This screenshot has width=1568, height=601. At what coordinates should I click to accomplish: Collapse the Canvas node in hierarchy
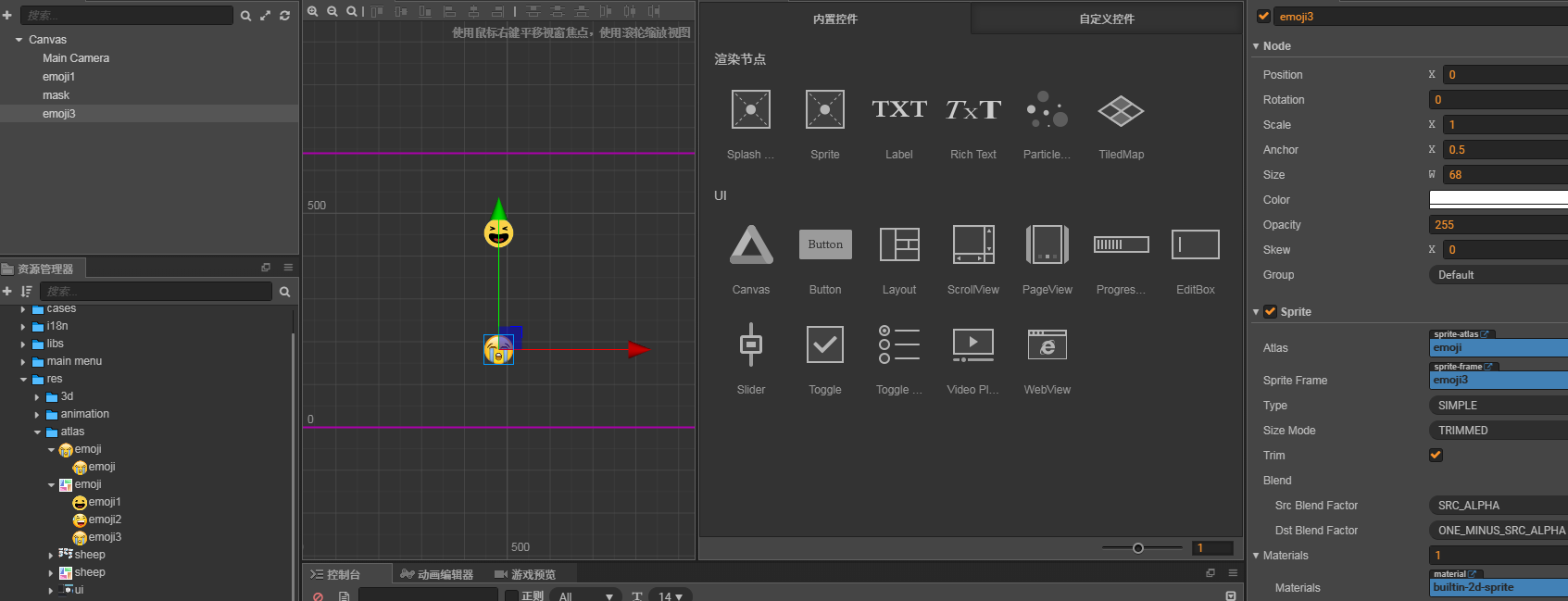click(19, 40)
